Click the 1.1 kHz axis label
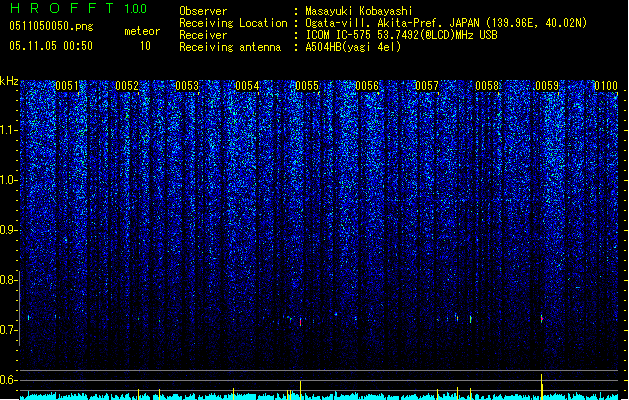Image resolution: width=629 pixels, height=400 pixels. click(x=9, y=130)
